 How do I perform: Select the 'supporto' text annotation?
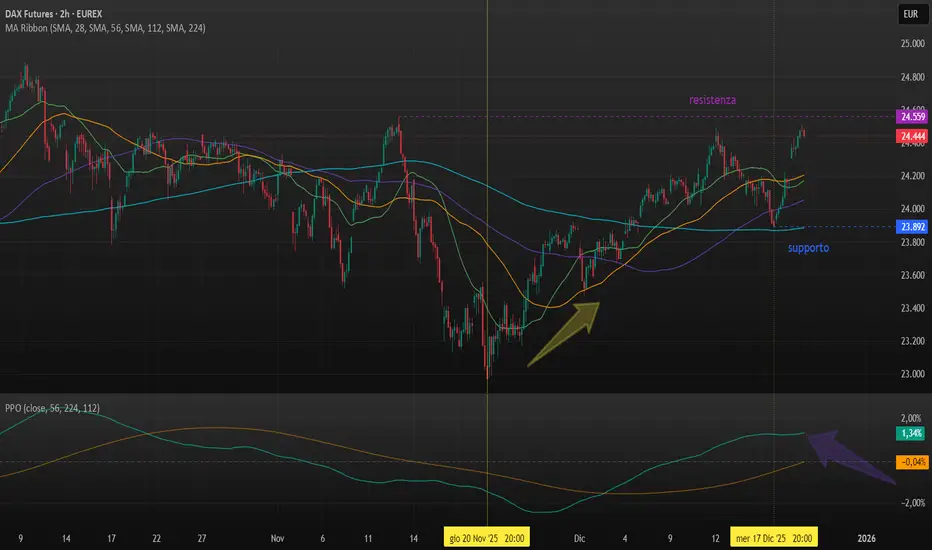(808, 248)
